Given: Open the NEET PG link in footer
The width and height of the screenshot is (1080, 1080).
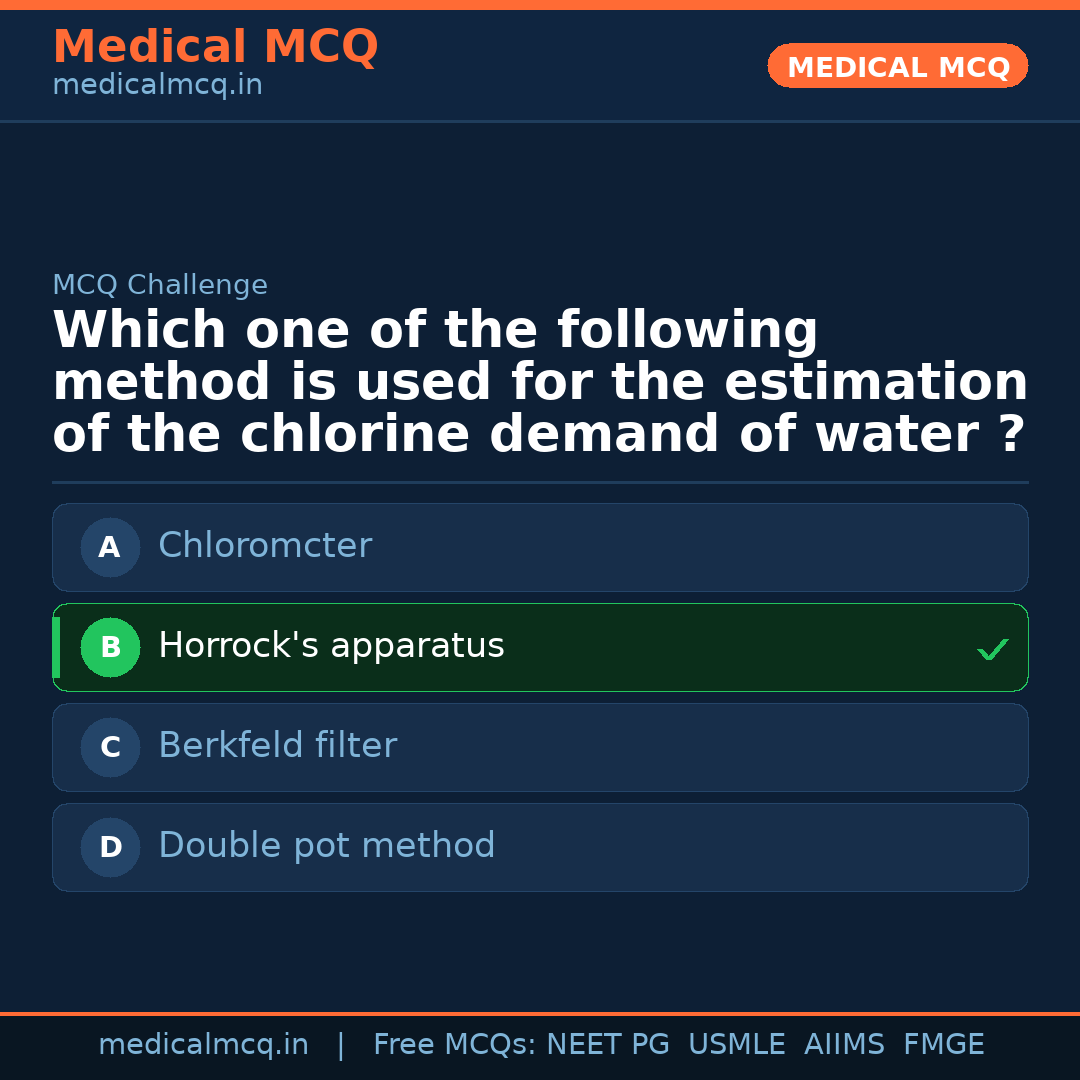Looking at the screenshot, I should click(x=607, y=1044).
